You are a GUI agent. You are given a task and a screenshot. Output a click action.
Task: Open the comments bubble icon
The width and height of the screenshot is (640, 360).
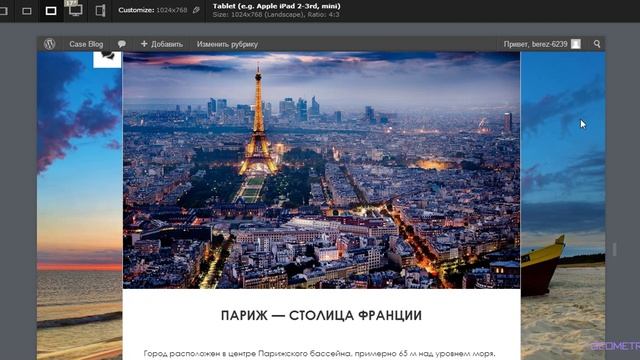point(122,44)
